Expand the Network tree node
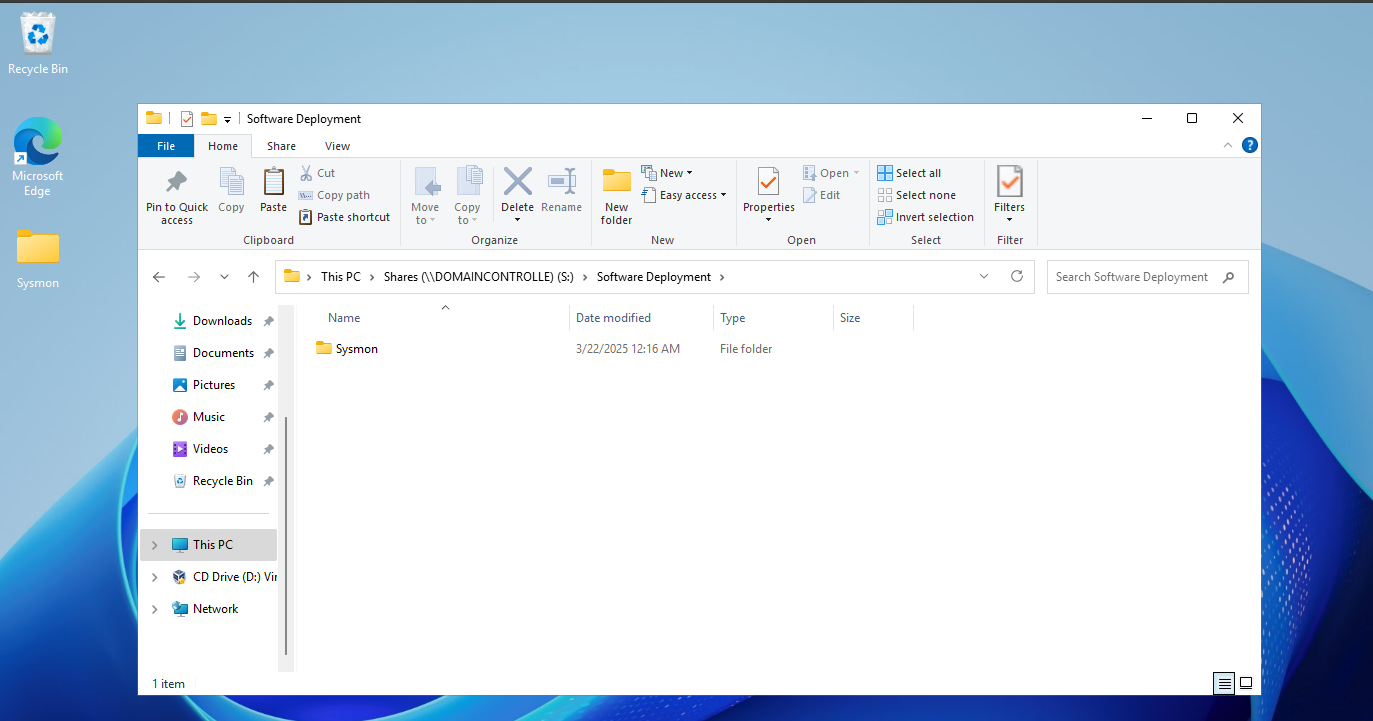 (x=154, y=609)
